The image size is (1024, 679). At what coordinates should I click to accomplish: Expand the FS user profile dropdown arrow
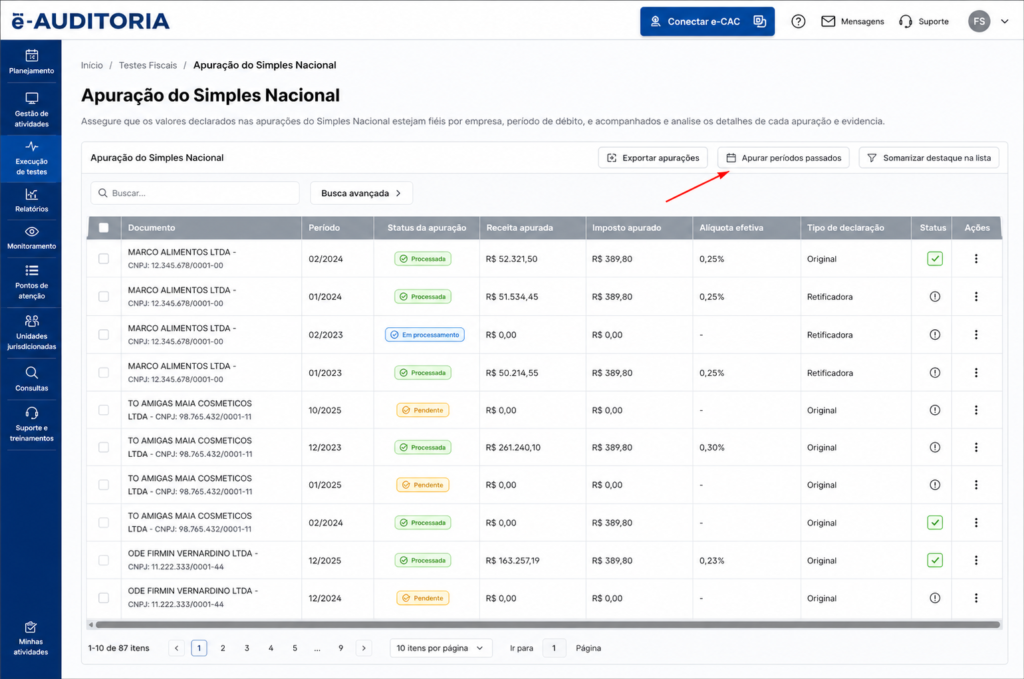[1004, 22]
